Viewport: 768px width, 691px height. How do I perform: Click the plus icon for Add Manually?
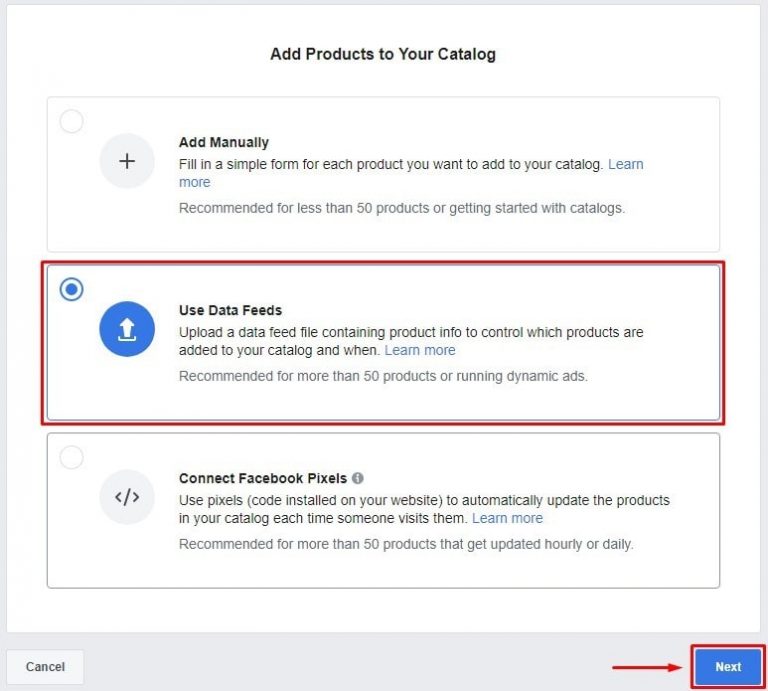(x=127, y=162)
